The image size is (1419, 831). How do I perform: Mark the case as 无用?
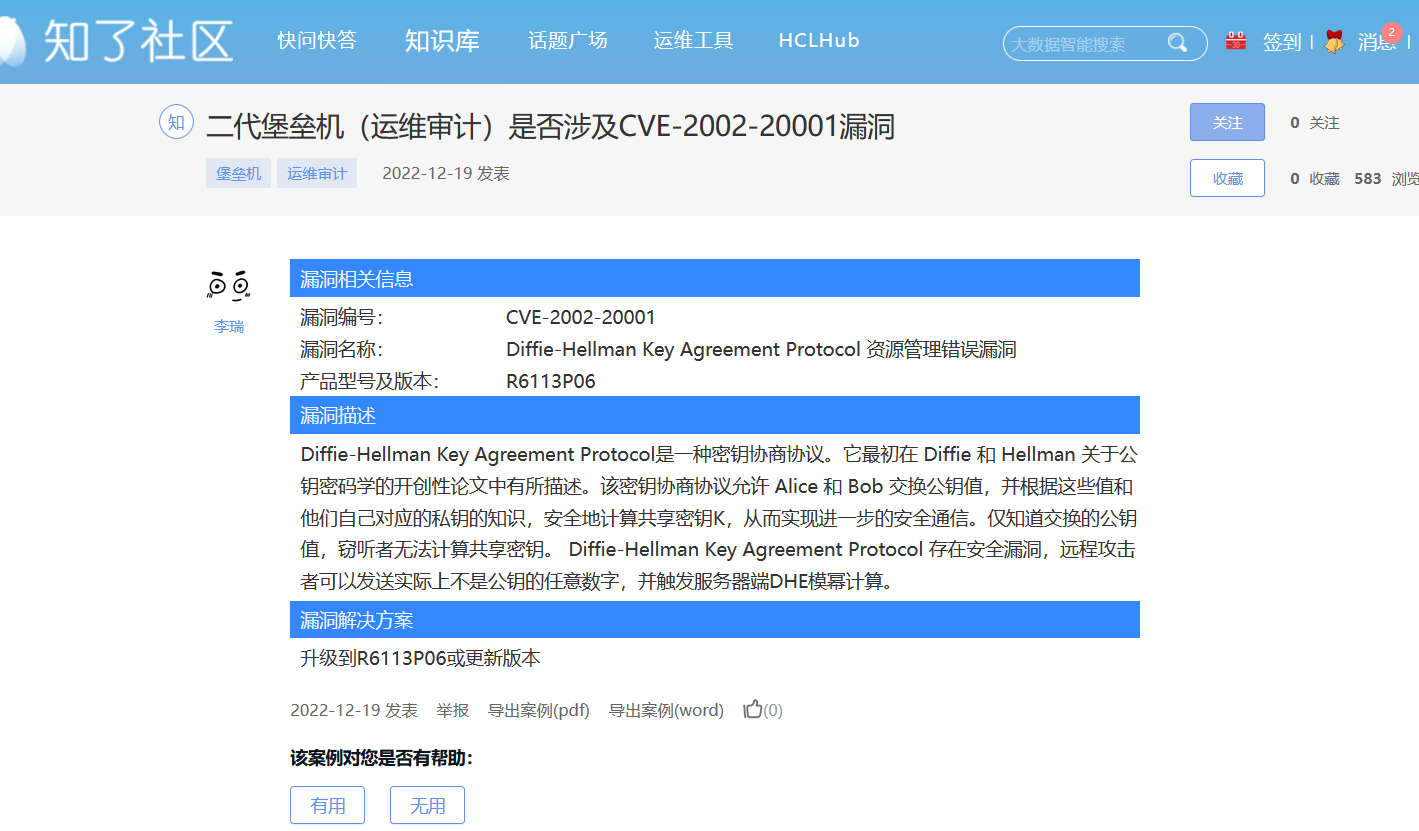pos(427,805)
